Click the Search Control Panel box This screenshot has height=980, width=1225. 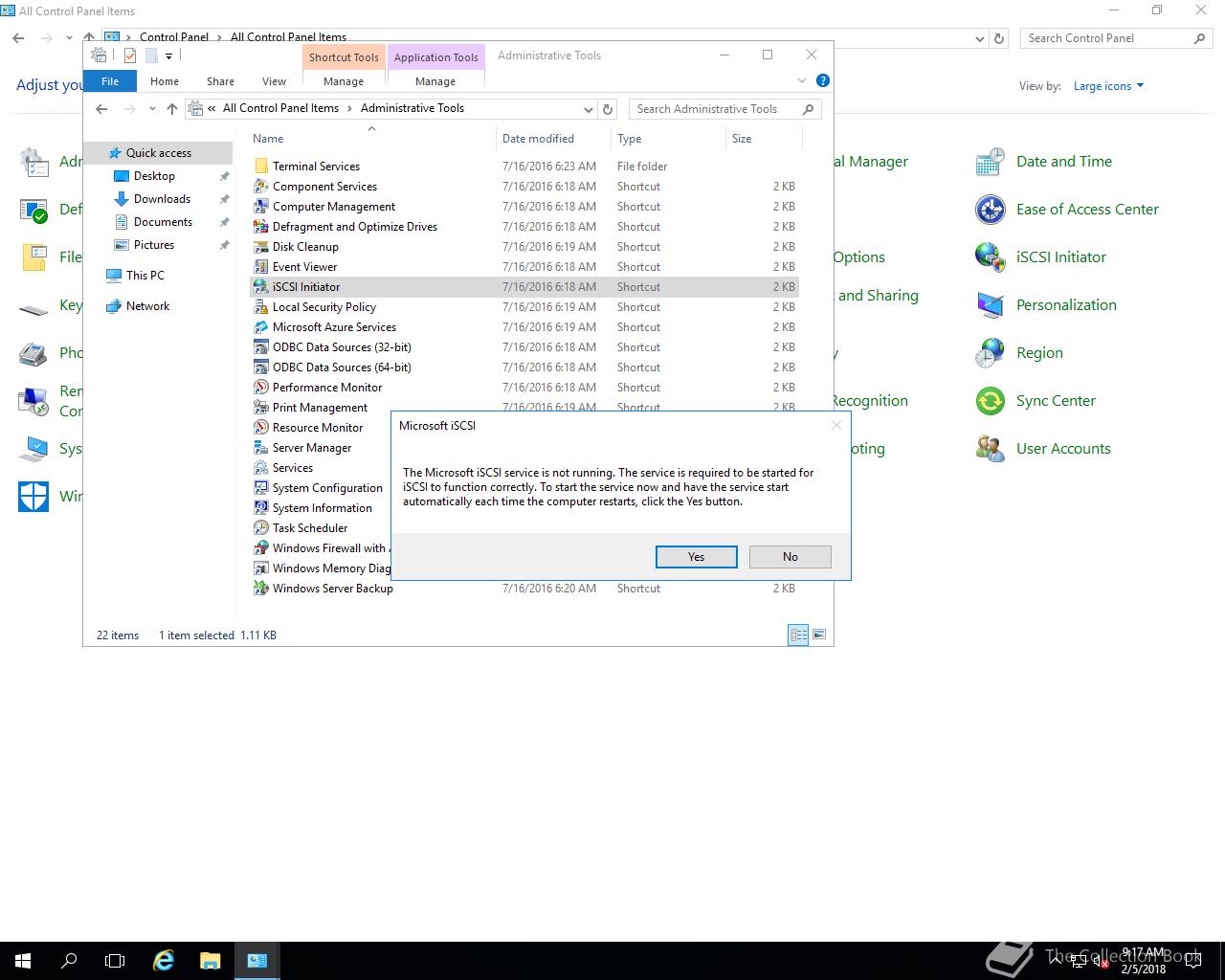tap(1115, 38)
